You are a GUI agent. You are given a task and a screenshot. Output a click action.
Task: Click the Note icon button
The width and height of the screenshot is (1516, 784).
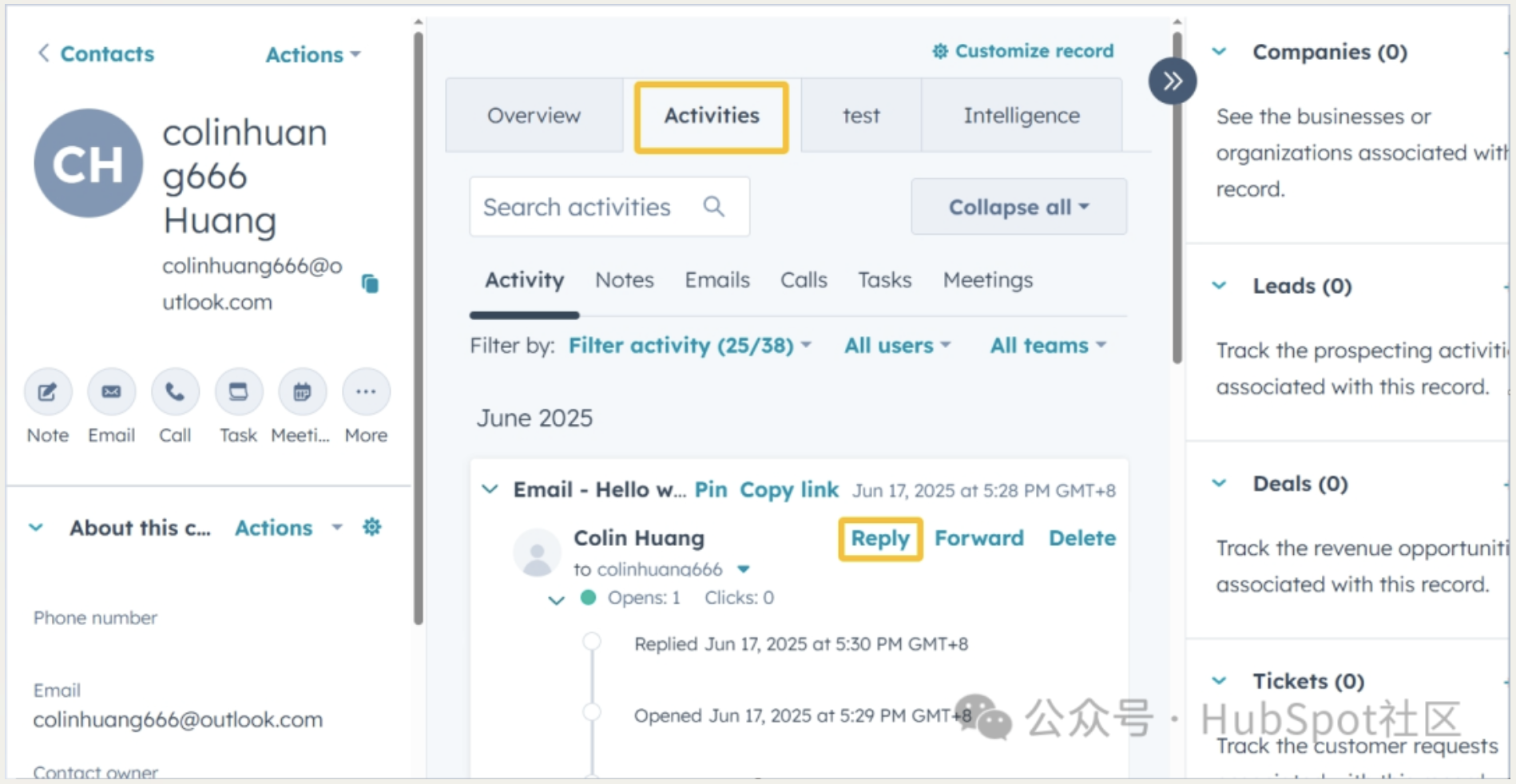[x=48, y=392]
